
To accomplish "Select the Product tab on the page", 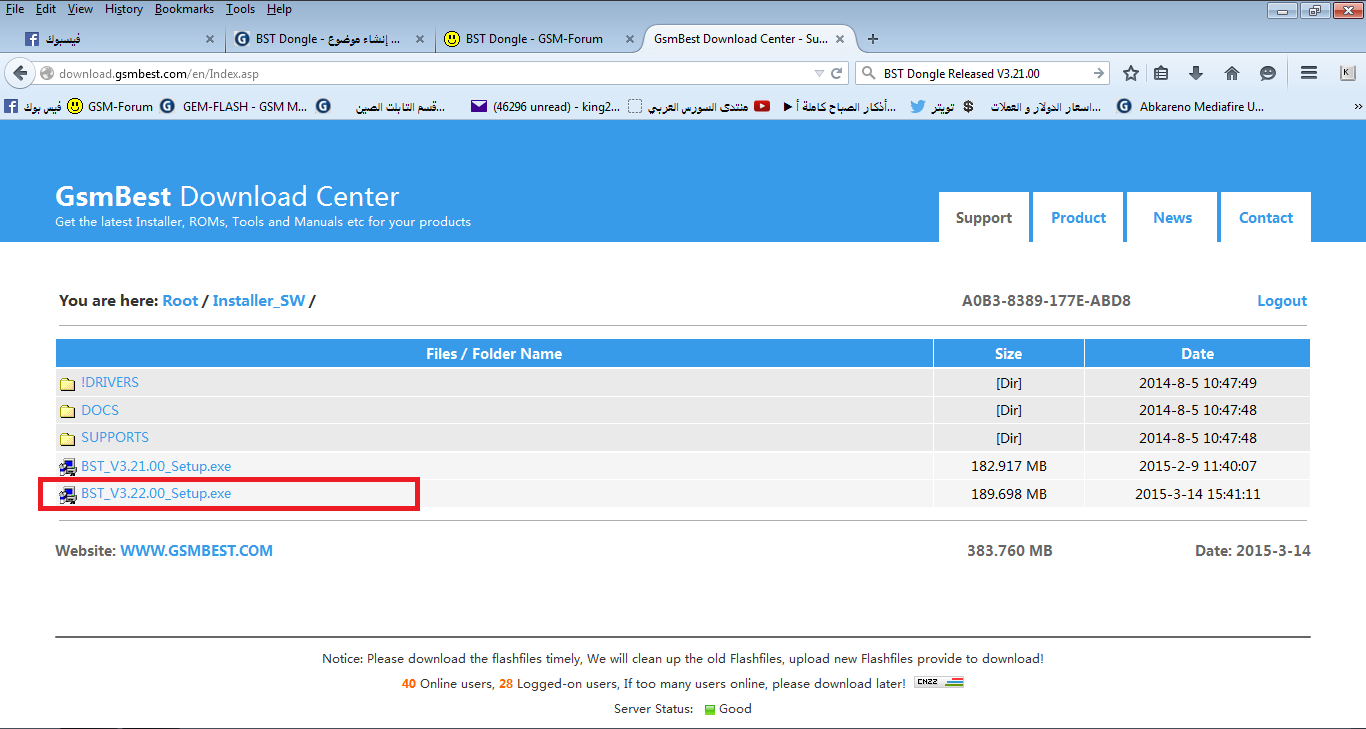I will (x=1078, y=217).
